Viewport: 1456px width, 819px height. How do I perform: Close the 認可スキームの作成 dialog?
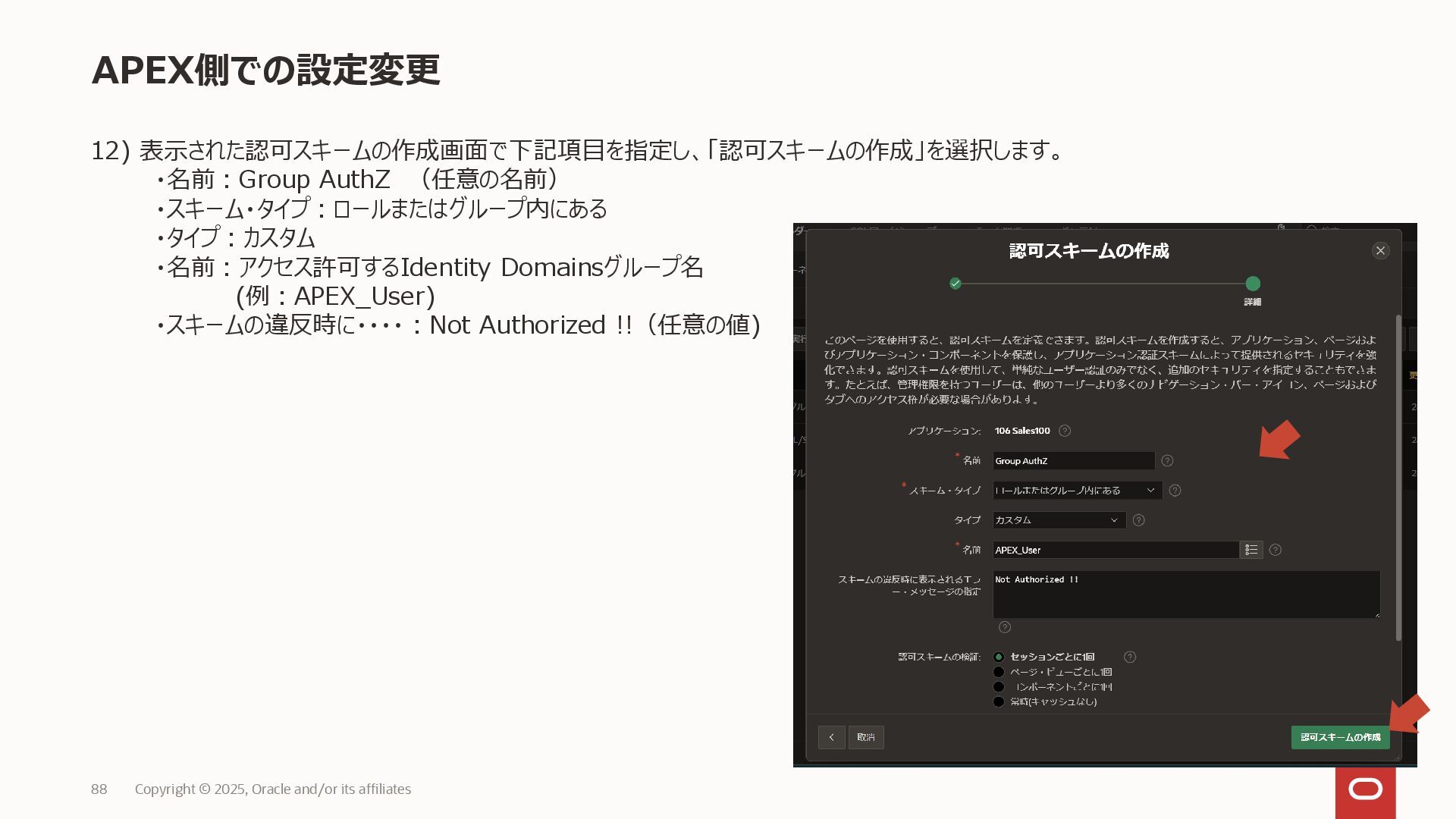(x=1380, y=251)
